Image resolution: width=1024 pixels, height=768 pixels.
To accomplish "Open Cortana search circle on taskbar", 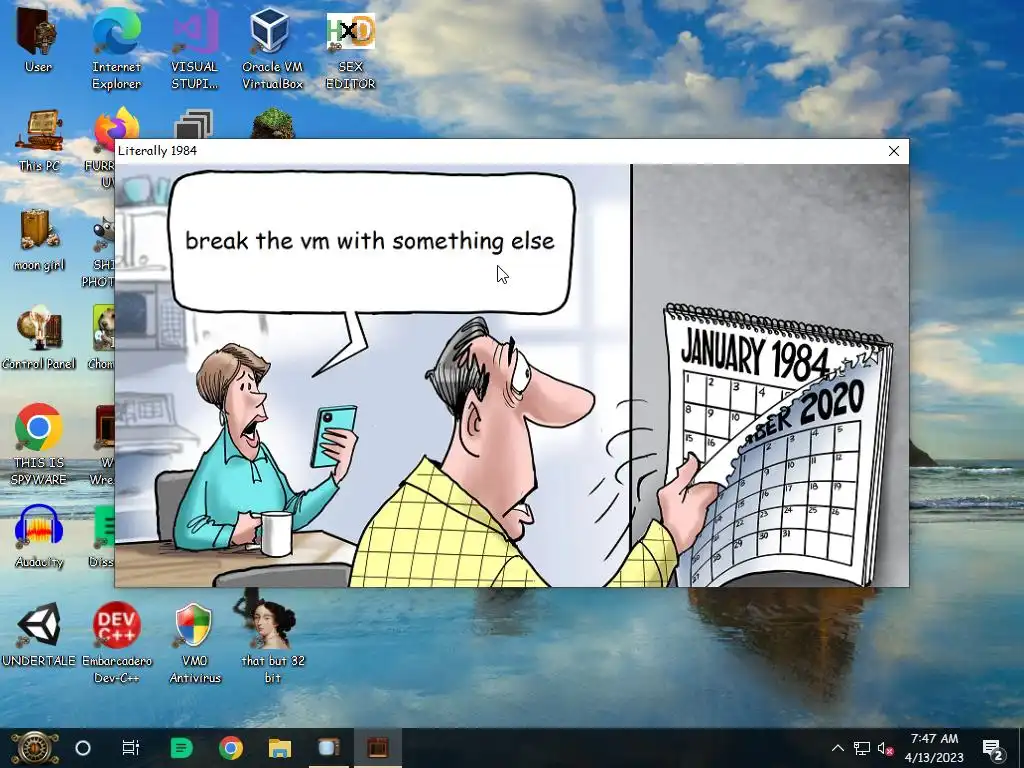I will coord(83,748).
